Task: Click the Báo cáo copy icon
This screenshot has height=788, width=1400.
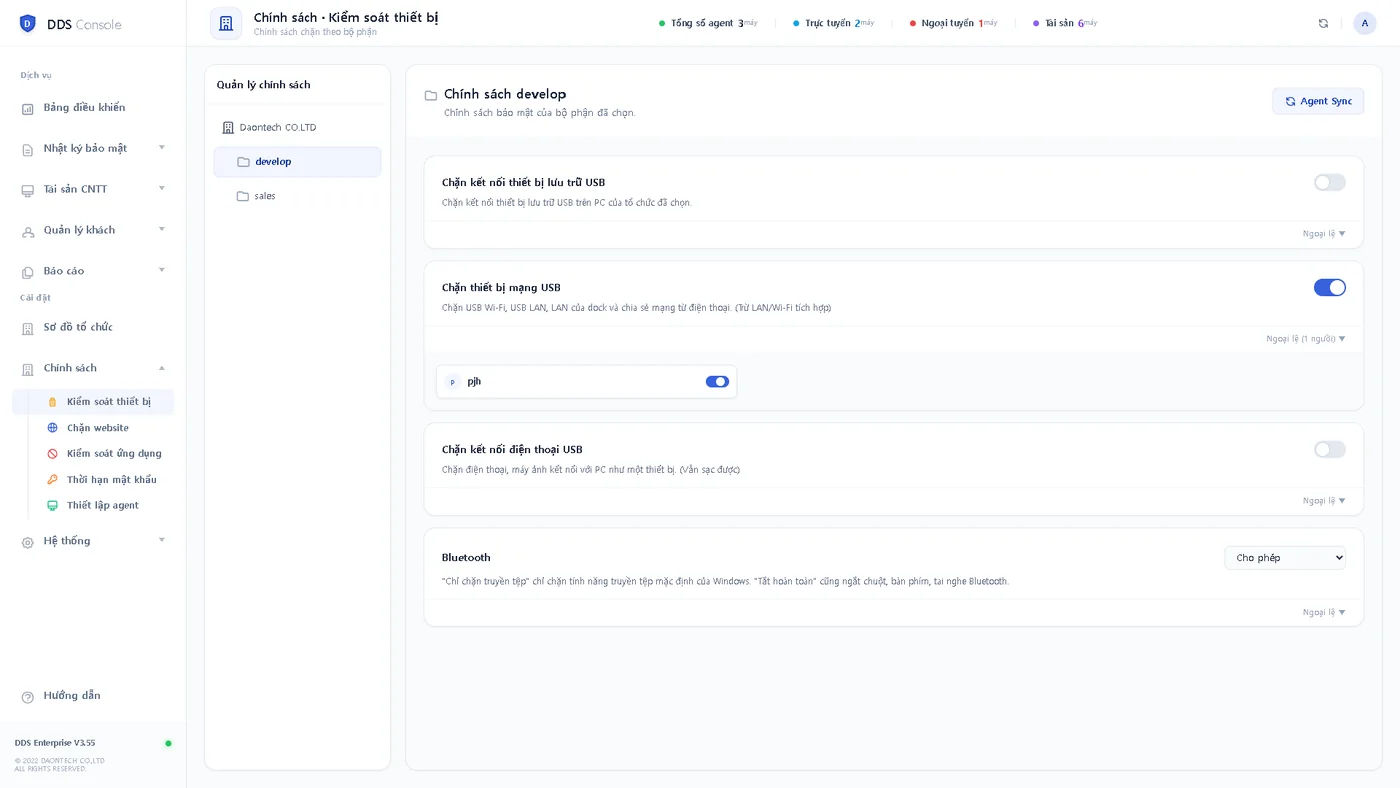Action: click(28, 272)
